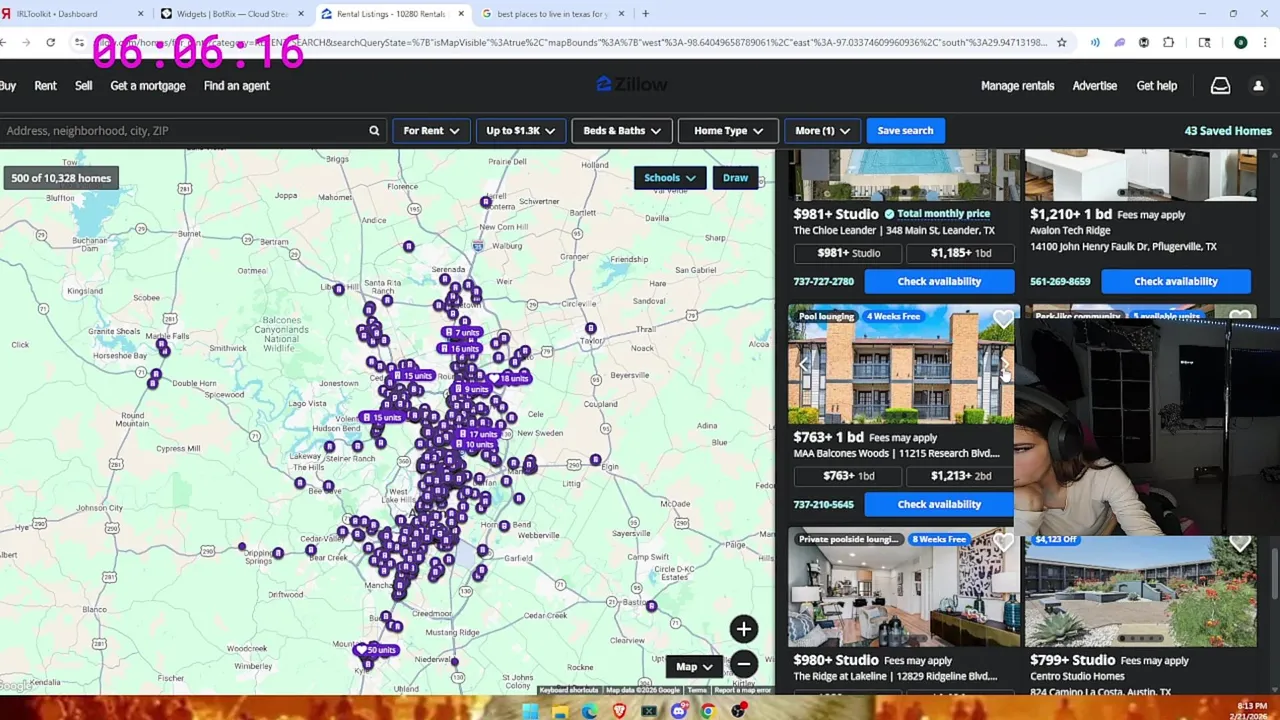1280x720 pixels.
Task: Show previous photo of MAA Balcones Woods
Action: coord(804,365)
